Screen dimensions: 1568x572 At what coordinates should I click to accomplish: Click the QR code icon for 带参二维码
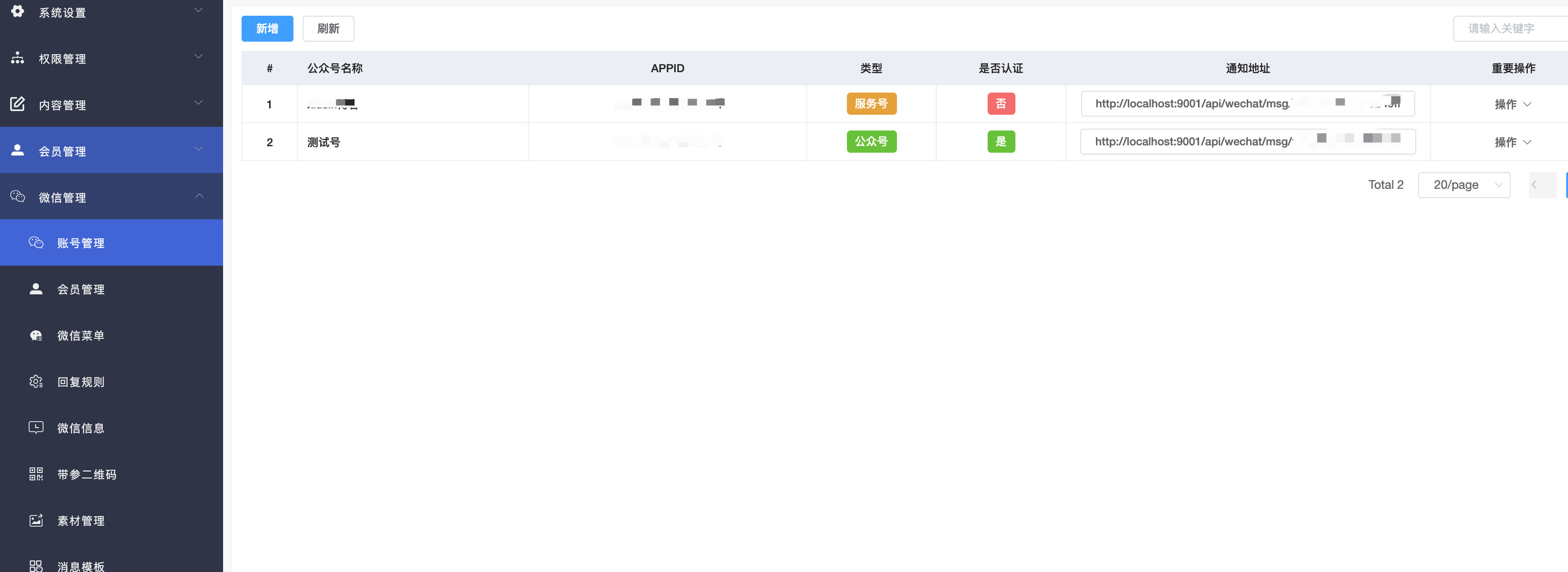coord(36,474)
